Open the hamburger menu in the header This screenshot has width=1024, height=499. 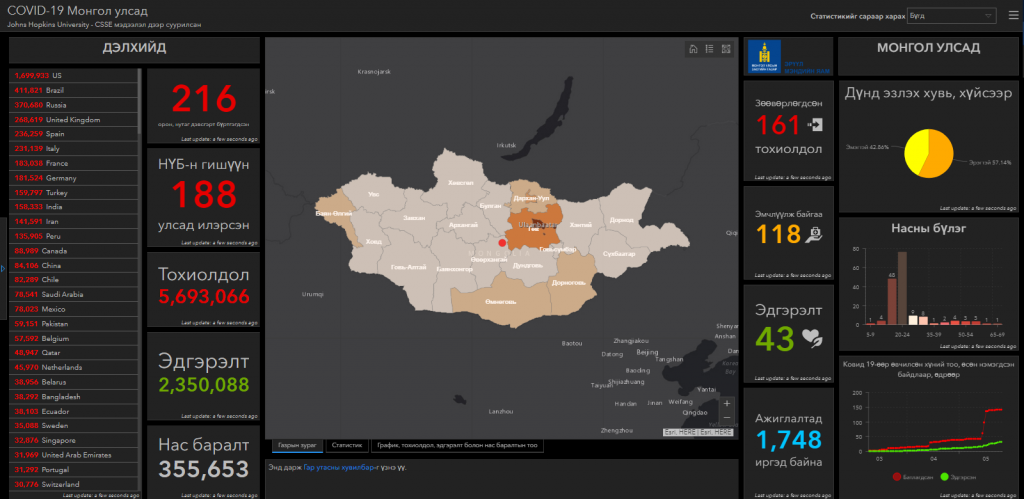(1011, 16)
